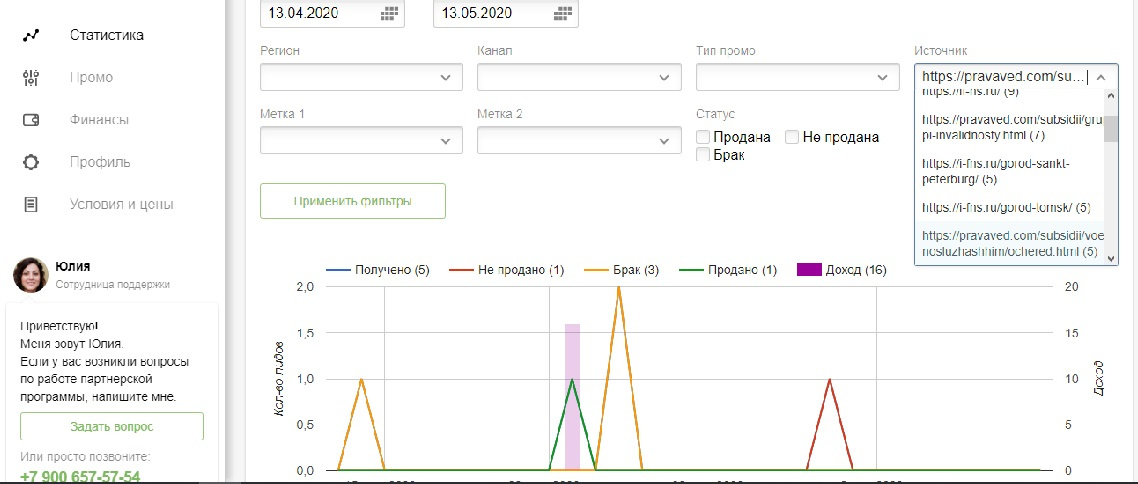This screenshot has width=1138, height=484.
Task: Open the Условия и цены page
Action: coord(122,204)
